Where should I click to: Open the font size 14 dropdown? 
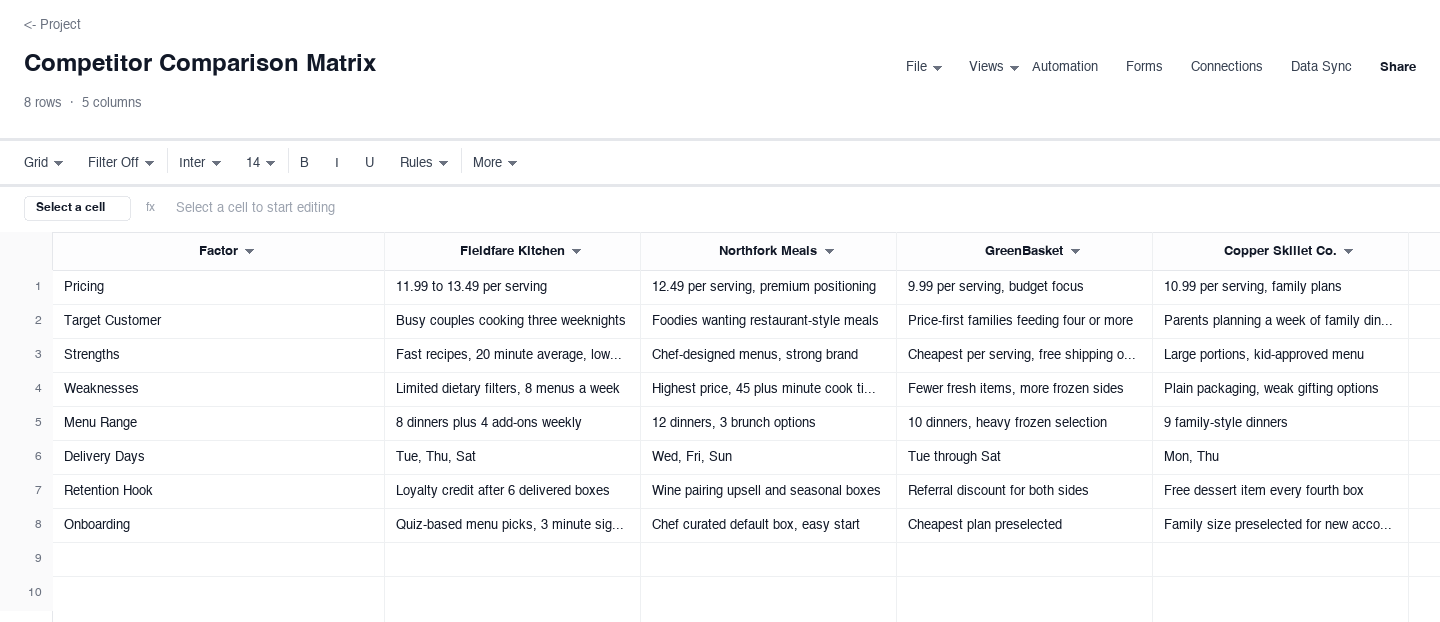261,163
